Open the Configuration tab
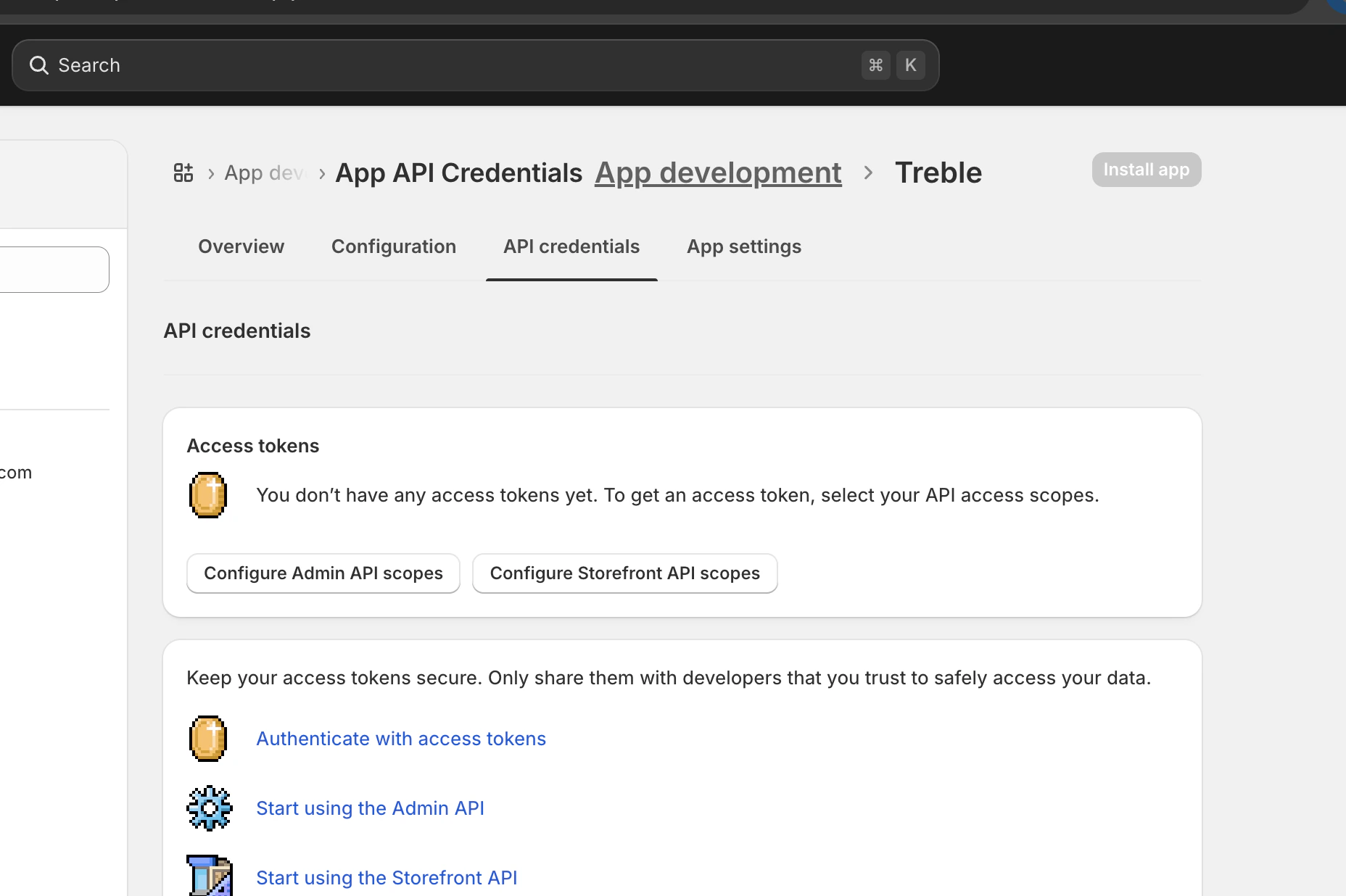 (394, 246)
